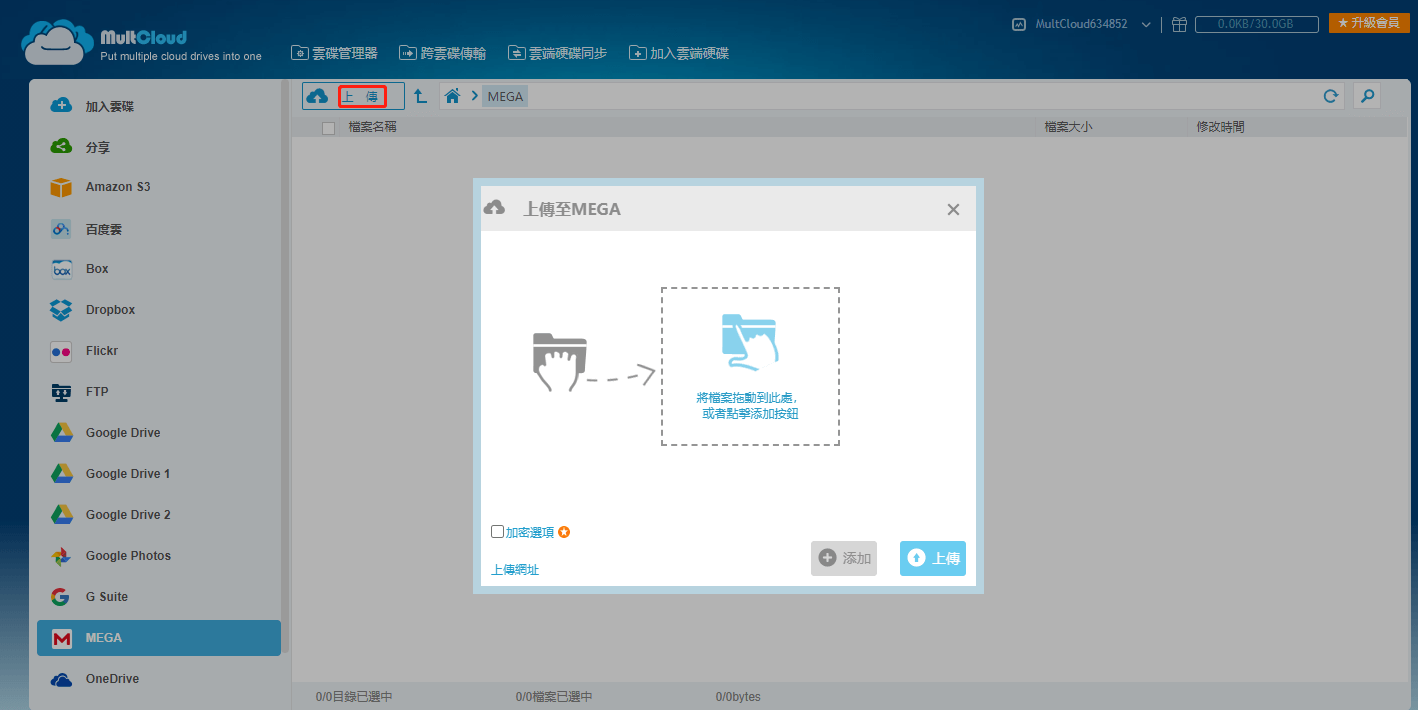Toggle the select-all checkbox in the header
Image resolution: width=1418 pixels, height=710 pixels.
328,128
